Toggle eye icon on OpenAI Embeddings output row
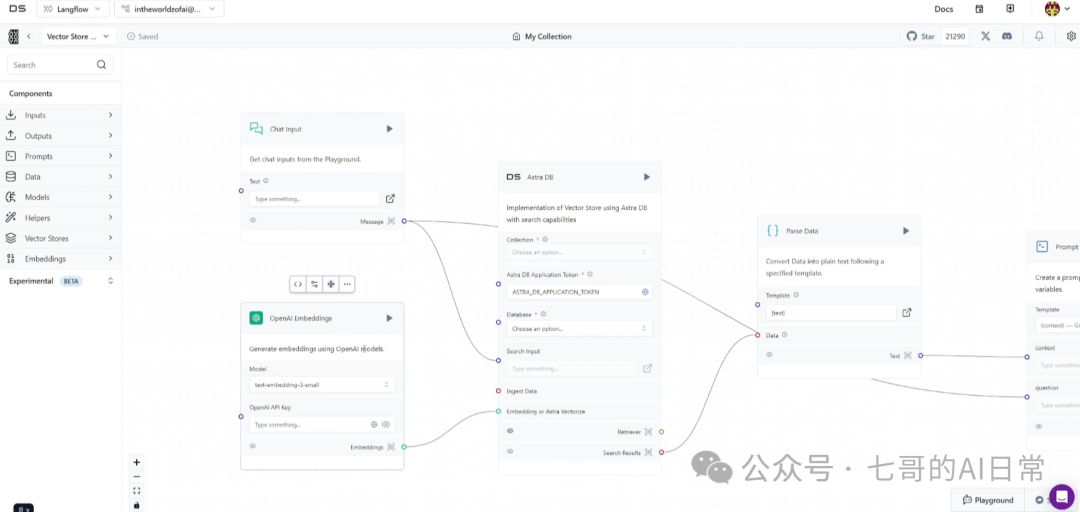The height and width of the screenshot is (512, 1080). pos(253,447)
